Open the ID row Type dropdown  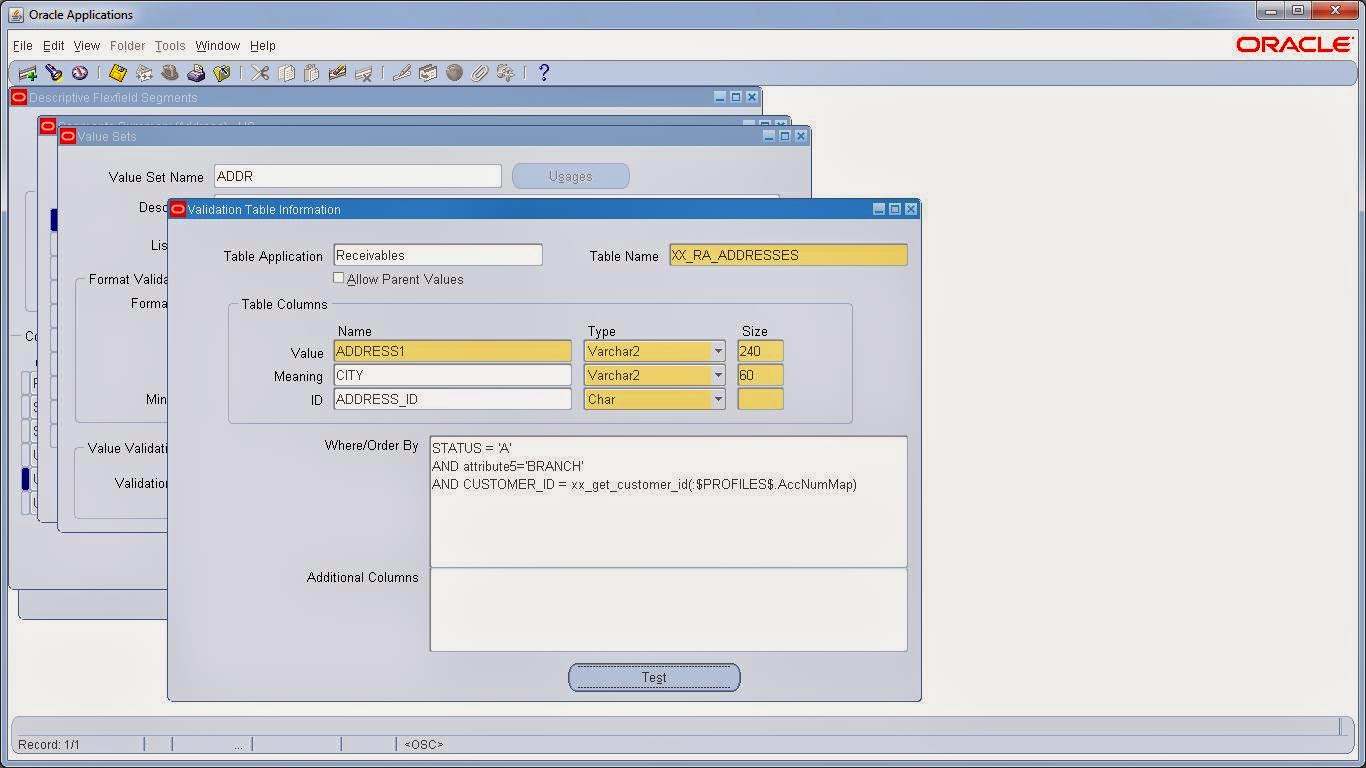click(718, 399)
